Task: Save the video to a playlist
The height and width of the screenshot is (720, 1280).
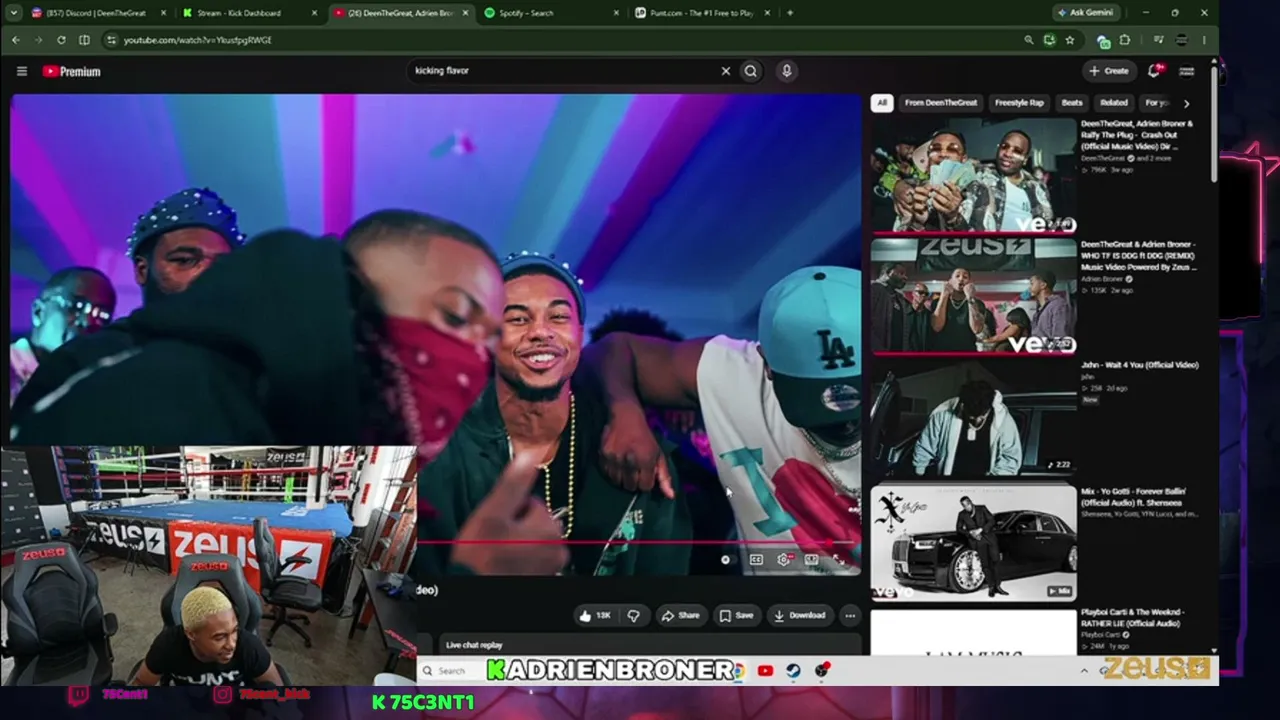Action: pyautogui.click(x=736, y=616)
